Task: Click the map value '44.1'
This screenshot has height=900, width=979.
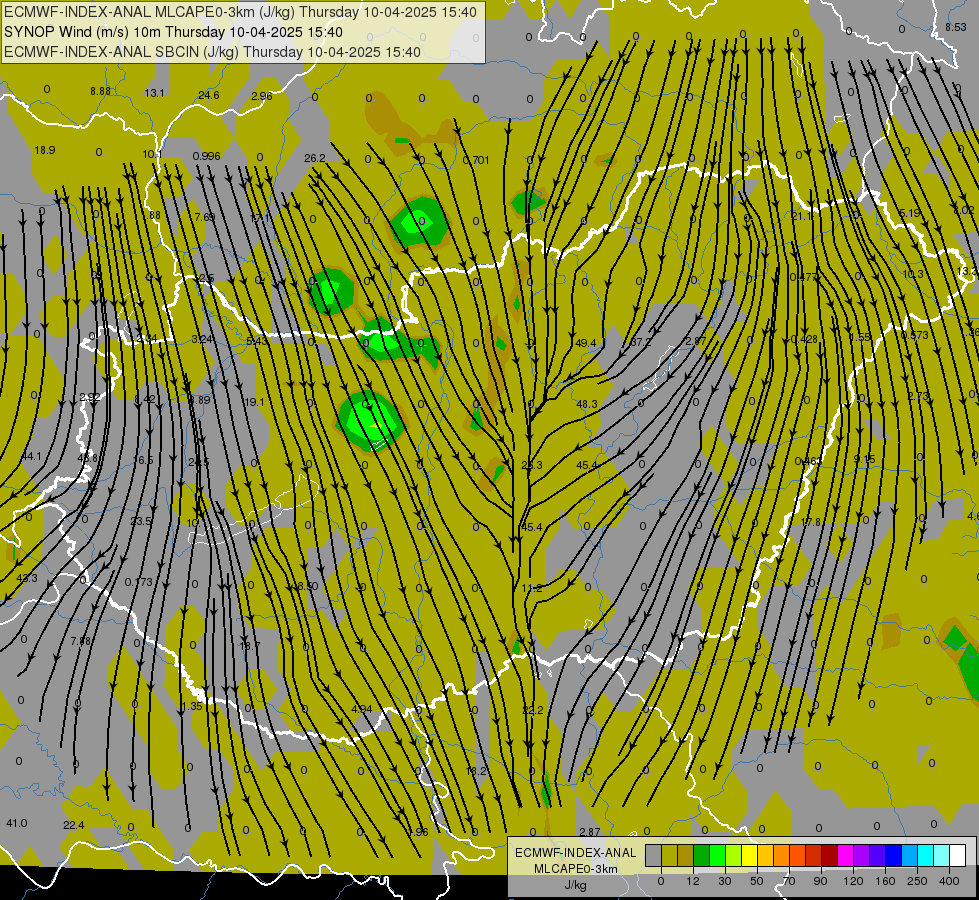Action: 31,456
